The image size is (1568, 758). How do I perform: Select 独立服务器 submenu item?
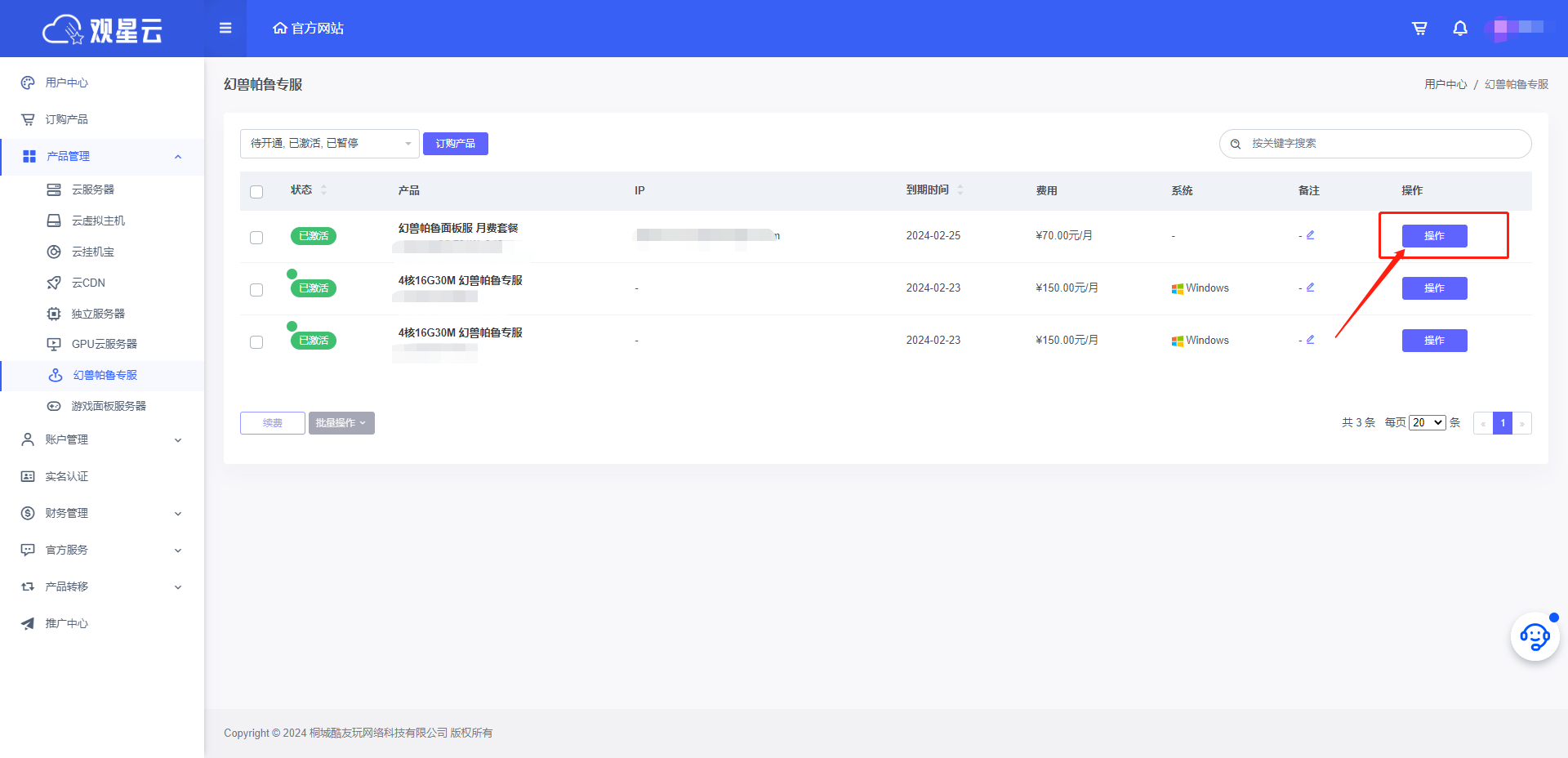tap(102, 314)
